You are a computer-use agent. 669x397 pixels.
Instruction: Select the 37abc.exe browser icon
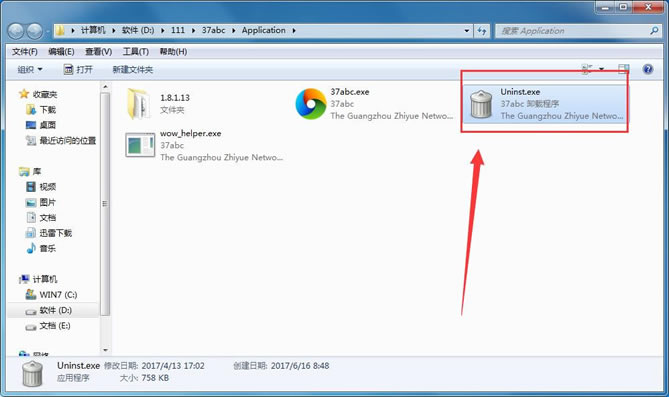311,104
